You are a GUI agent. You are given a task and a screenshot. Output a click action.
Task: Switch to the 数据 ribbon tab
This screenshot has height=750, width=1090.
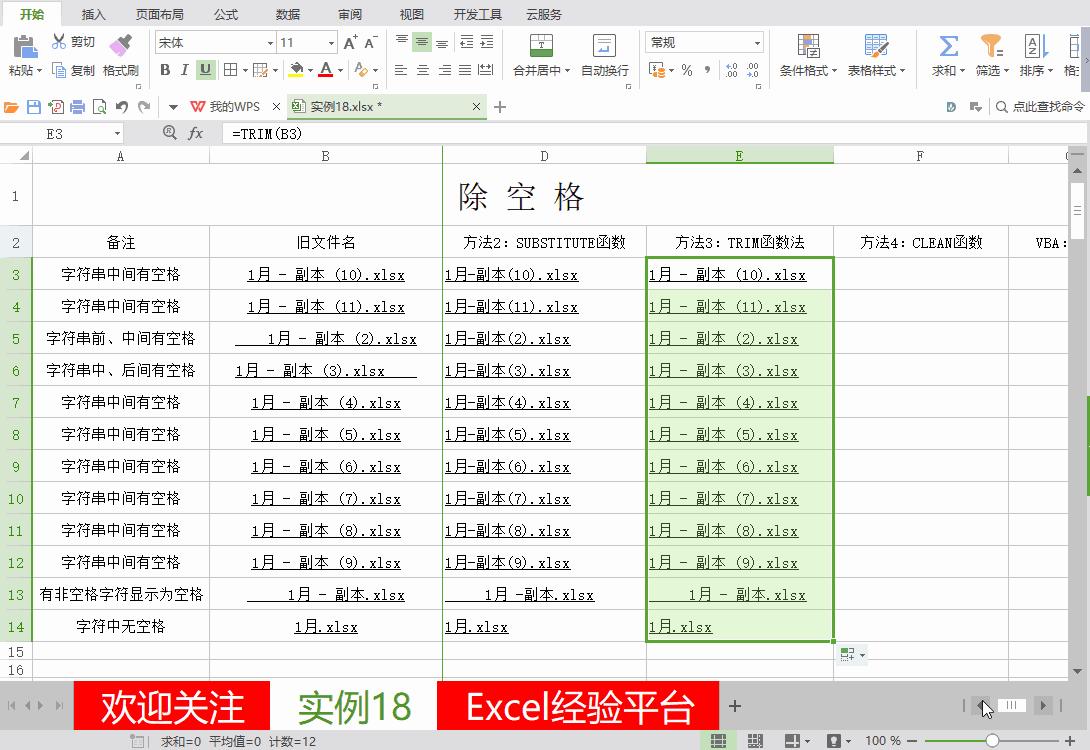287,14
